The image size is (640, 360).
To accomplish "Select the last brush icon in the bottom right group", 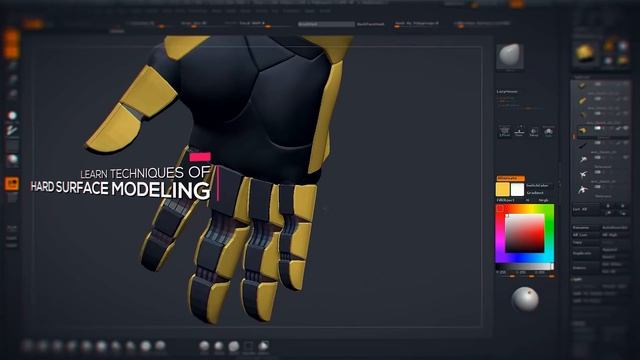I will [x=264, y=346].
